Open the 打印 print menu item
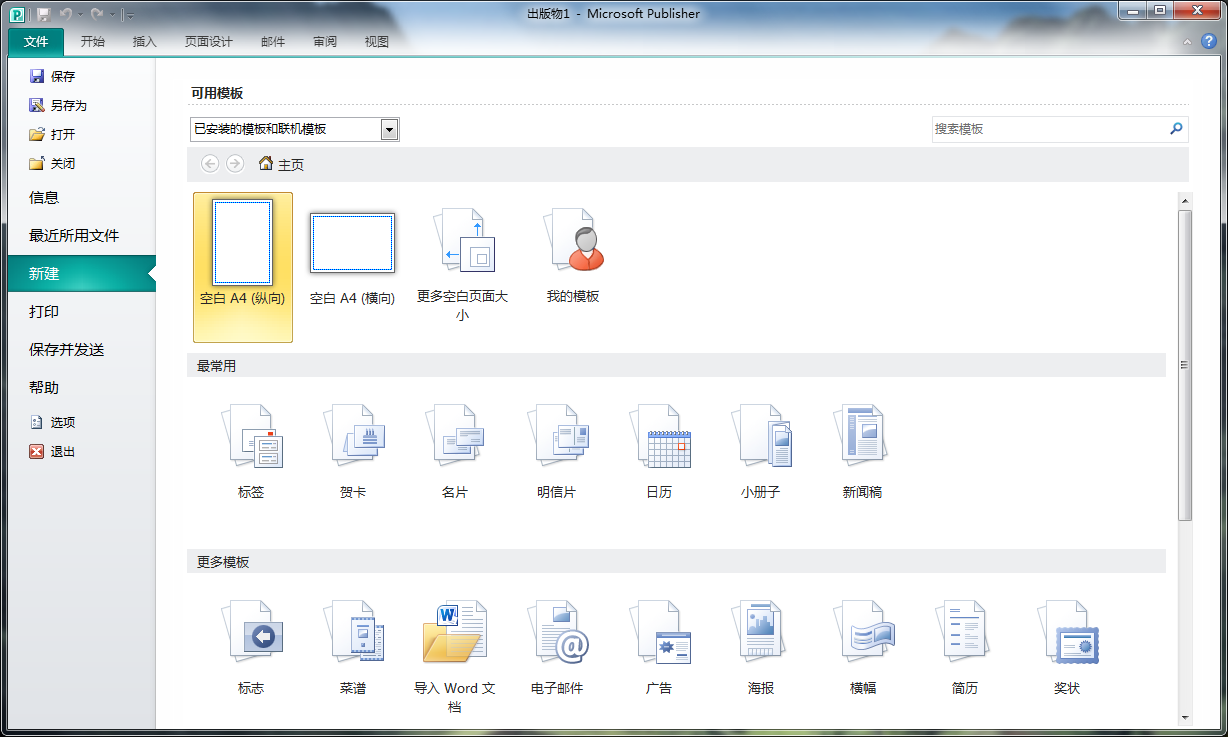 (x=44, y=312)
